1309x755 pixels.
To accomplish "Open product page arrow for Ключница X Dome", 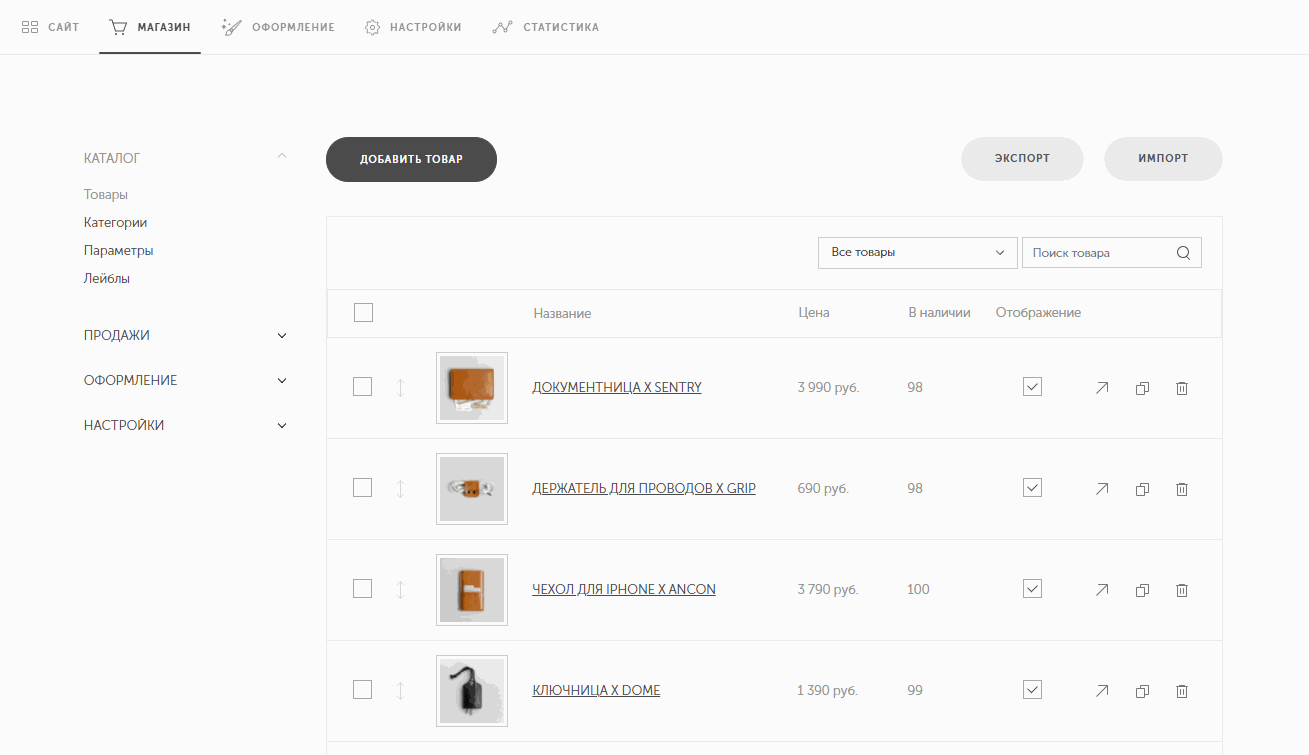I will (x=1102, y=691).
